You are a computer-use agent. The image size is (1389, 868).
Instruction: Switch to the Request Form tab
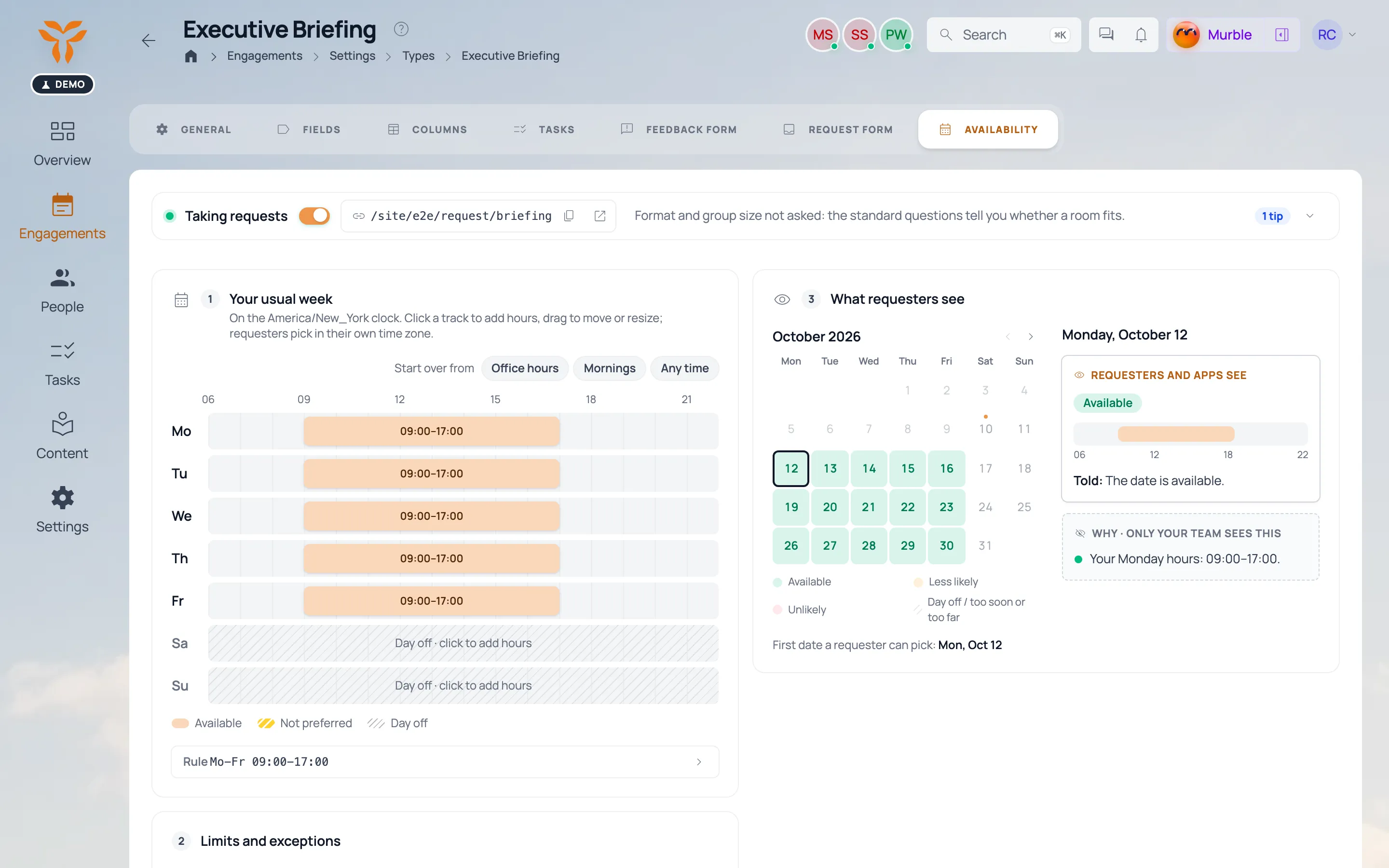click(838, 129)
